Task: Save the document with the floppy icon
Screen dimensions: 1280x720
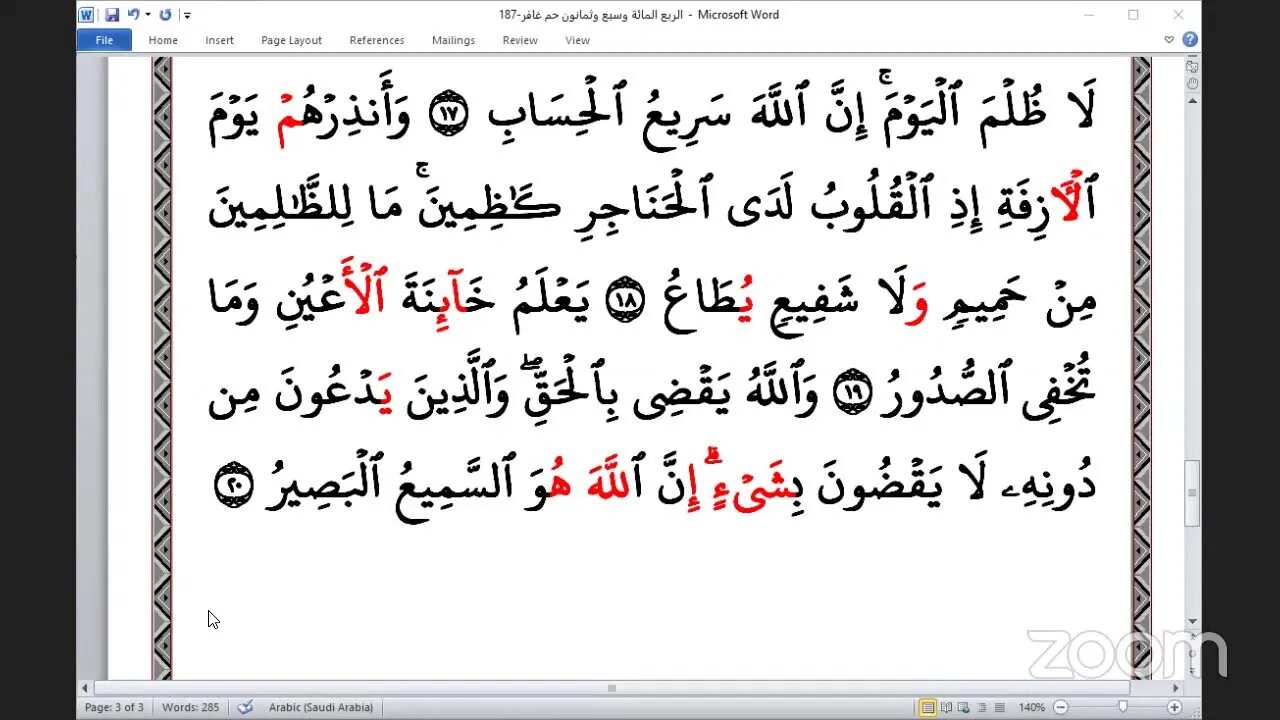Action: [112, 15]
